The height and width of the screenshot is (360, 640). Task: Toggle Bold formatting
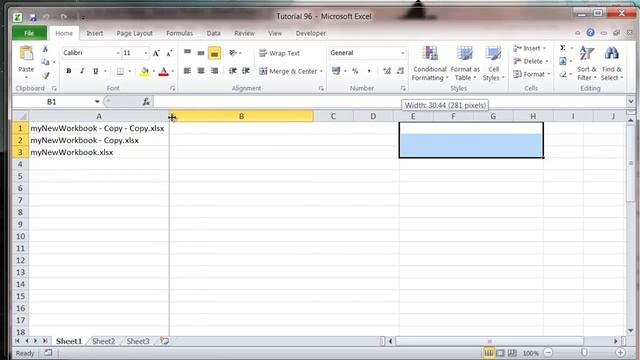coord(69,71)
